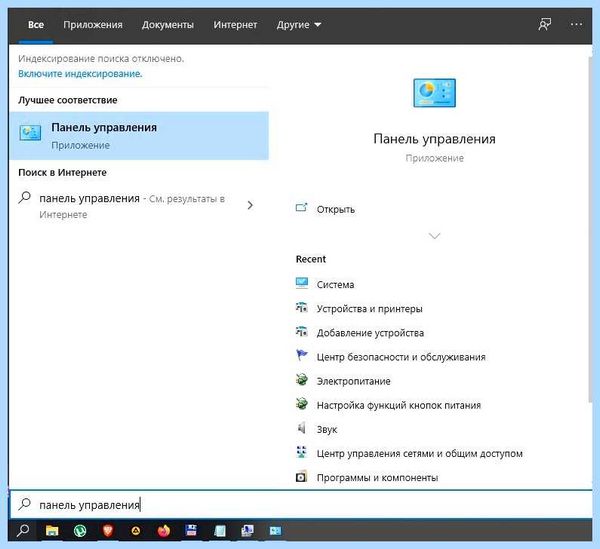Switch to the Приложения tab
600x549 pixels.
pyautogui.click(x=93, y=25)
